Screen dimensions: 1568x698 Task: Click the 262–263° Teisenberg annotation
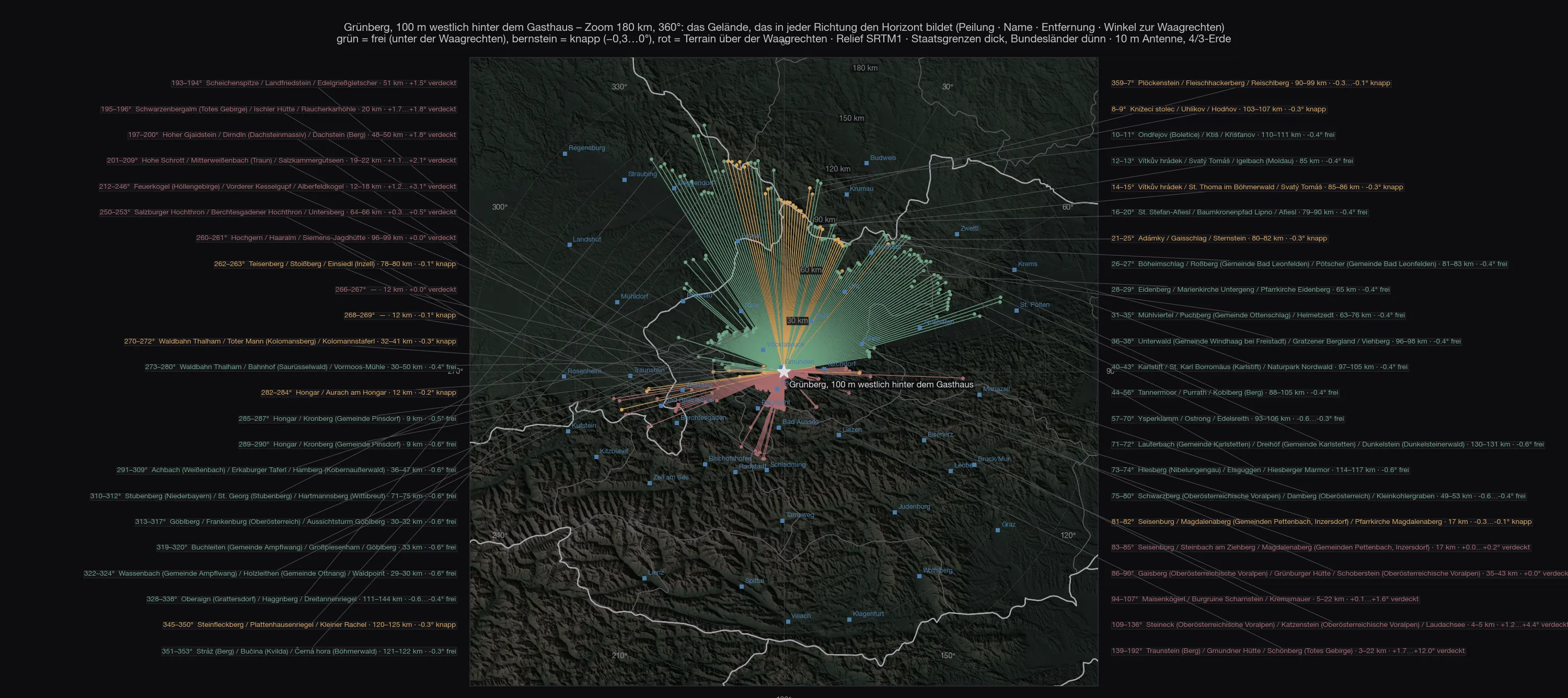pyautogui.click(x=335, y=265)
